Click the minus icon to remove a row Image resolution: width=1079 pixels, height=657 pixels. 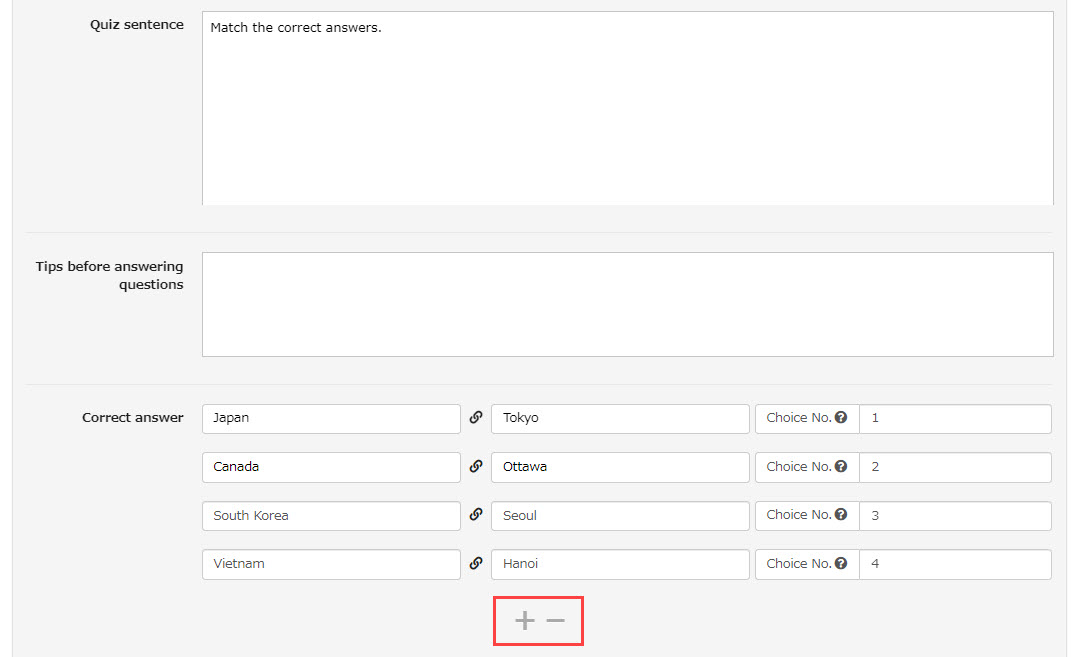556,621
